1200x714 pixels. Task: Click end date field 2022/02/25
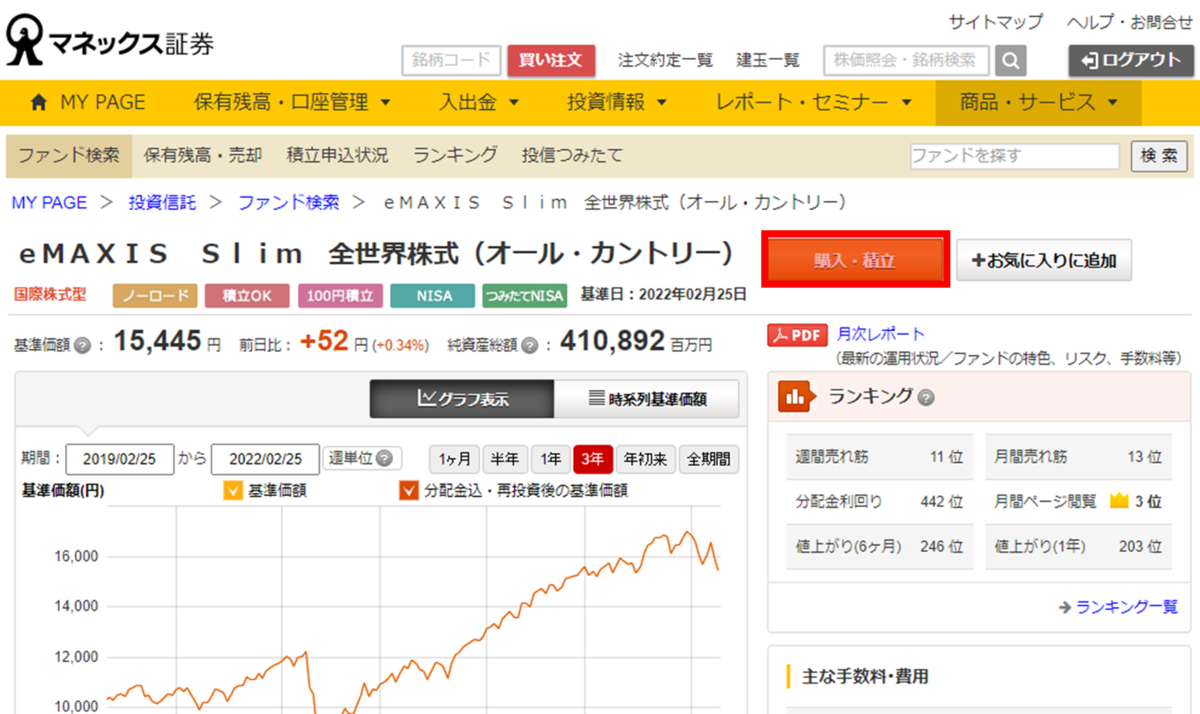tap(266, 459)
